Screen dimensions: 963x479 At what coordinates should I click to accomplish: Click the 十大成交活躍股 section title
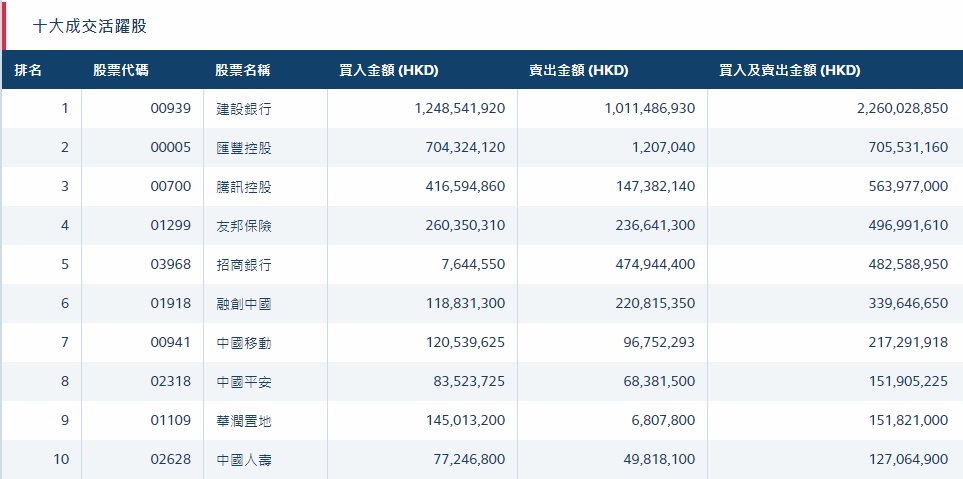(x=90, y=26)
